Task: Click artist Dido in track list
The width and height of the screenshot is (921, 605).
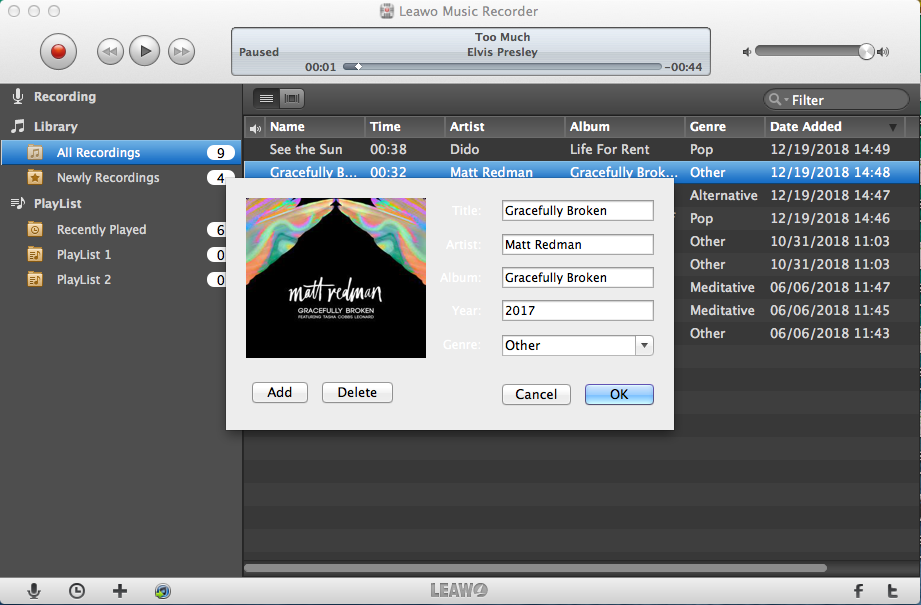Action: 465,150
